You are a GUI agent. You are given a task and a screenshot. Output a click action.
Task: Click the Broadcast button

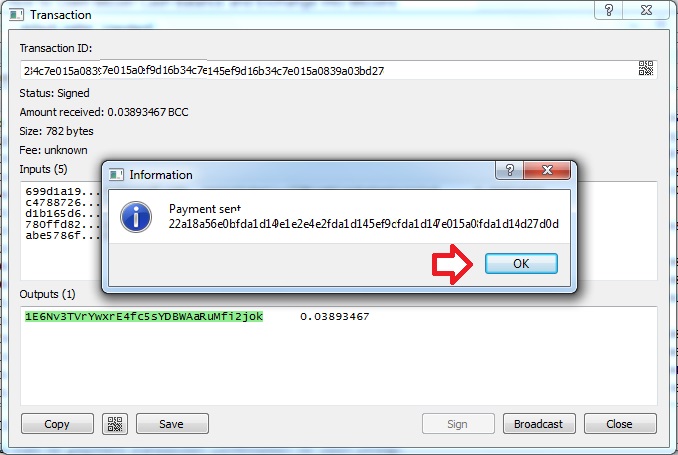coord(539,424)
